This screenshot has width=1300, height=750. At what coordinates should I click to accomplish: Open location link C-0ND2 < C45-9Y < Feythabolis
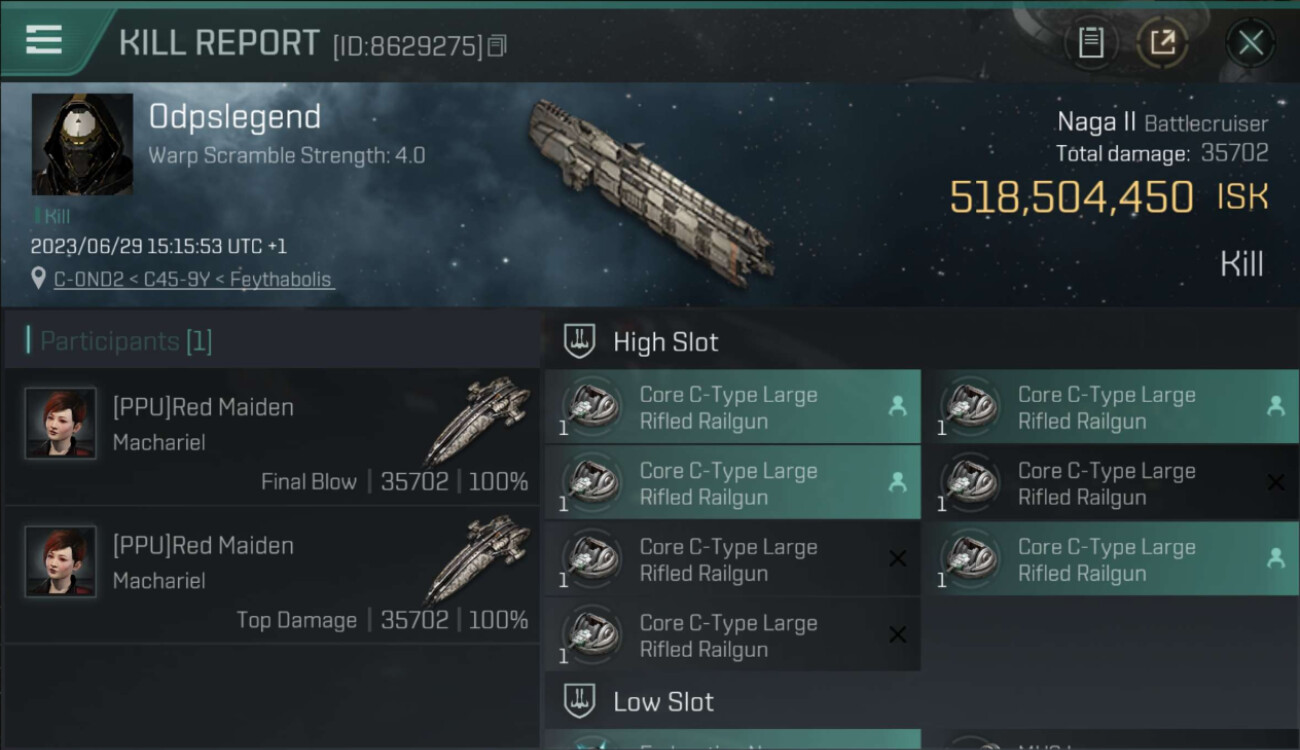(x=193, y=280)
